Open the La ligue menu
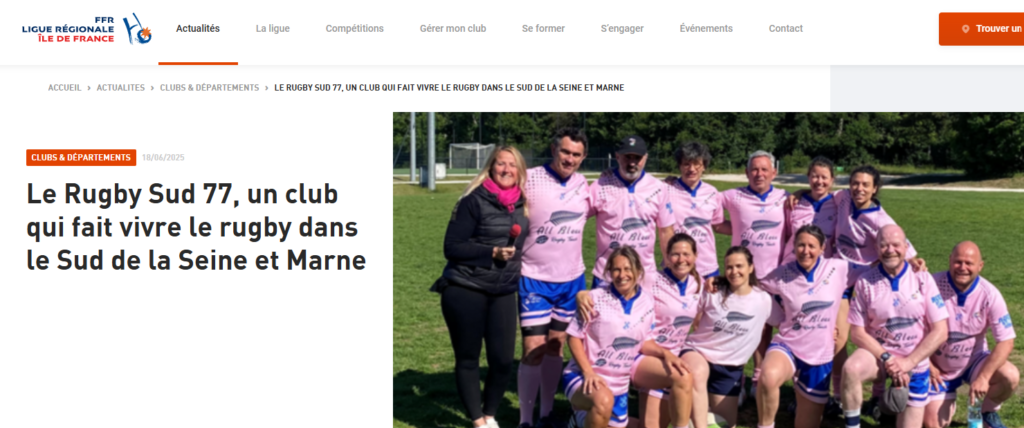Viewport: 1024px width, 428px height. click(x=272, y=29)
